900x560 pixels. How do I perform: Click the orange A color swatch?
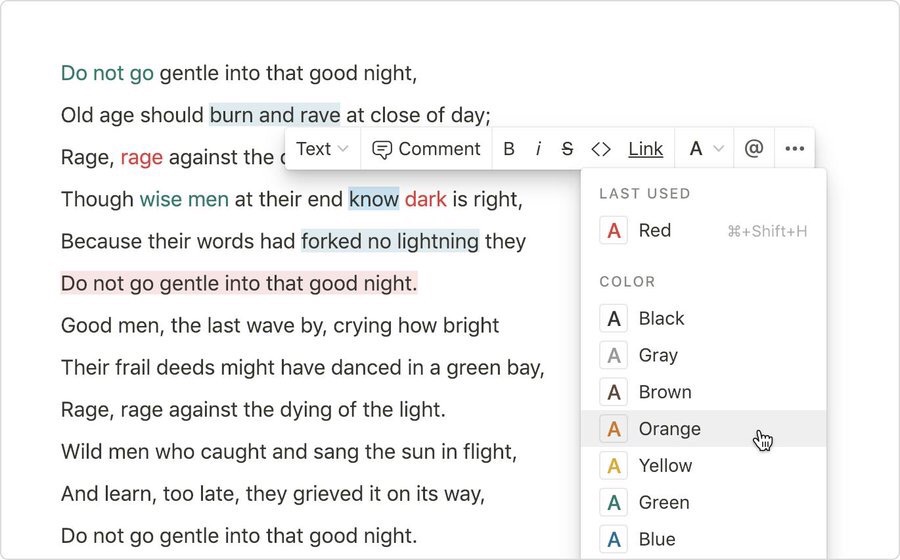tap(614, 429)
